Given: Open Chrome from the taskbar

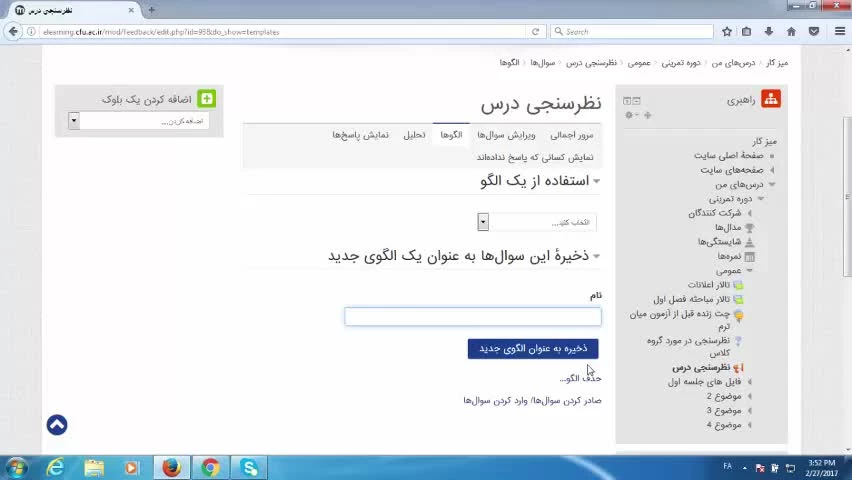Looking at the screenshot, I should click(210, 467).
